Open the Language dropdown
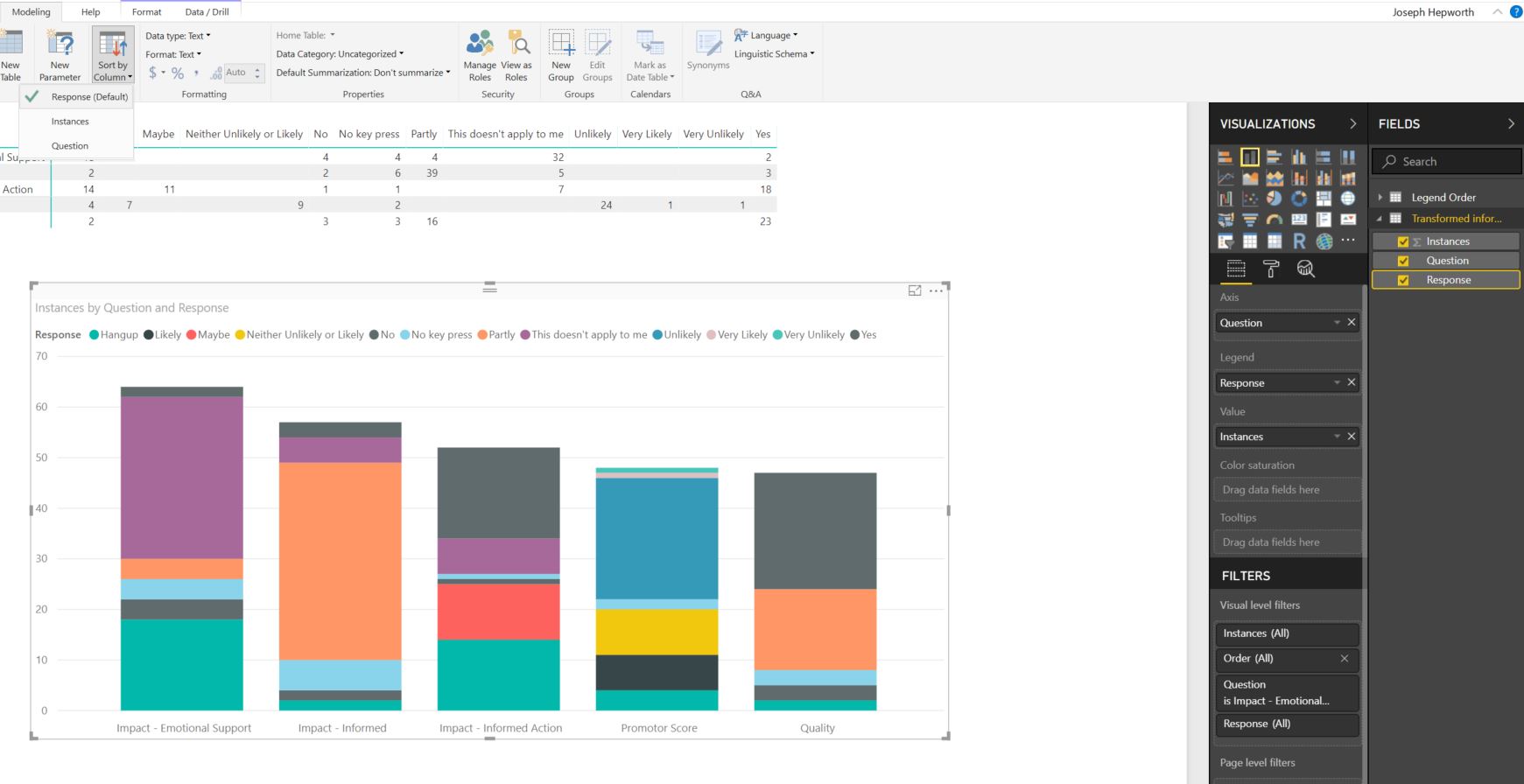Screen dimensions: 1524x784 tap(767, 36)
